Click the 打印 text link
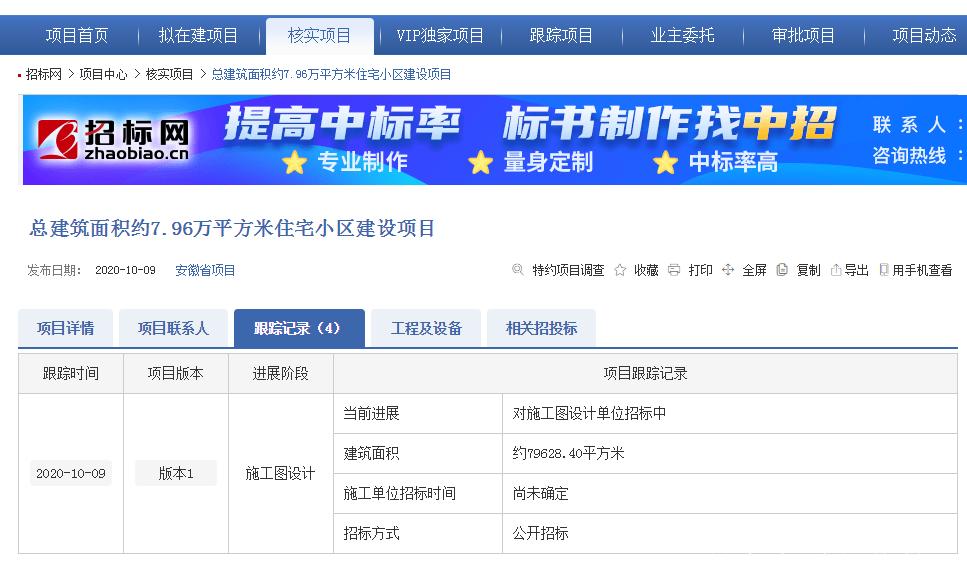Screen dimensions: 967x565 701,270
